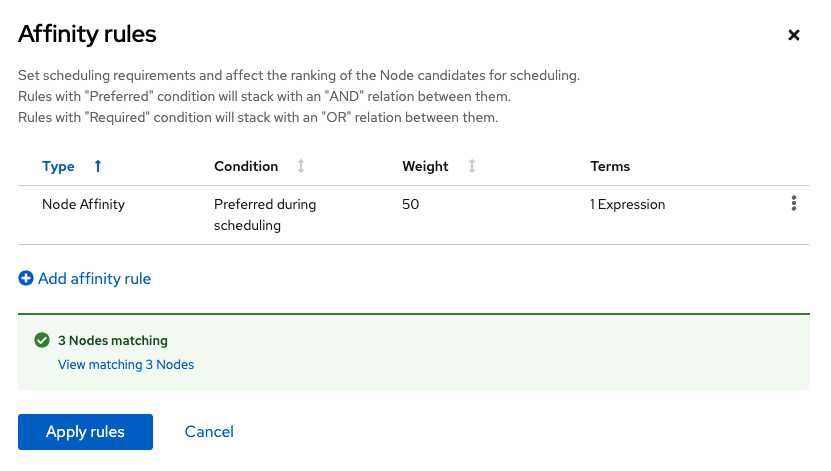Viewport: 831px width, 471px height.
Task: Click the sort arrows icon beside Condition
Action: click(301, 166)
